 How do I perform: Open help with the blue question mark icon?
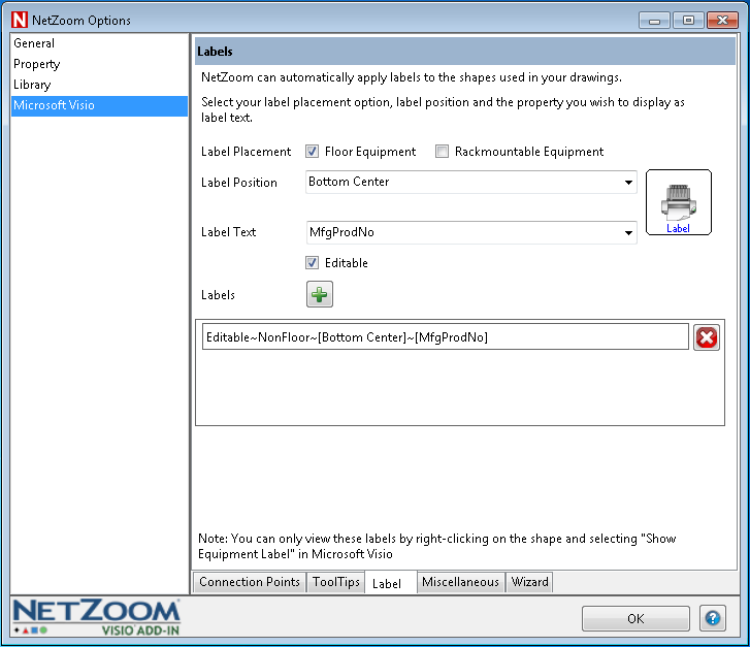[712, 618]
